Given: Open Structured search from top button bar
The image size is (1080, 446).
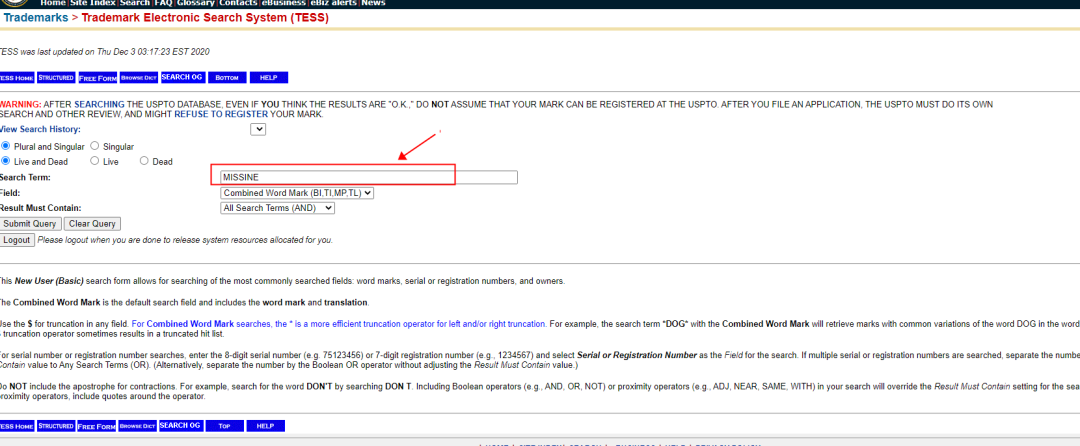Looking at the screenshot, I should pyautogui.click(x=56, y=78).
